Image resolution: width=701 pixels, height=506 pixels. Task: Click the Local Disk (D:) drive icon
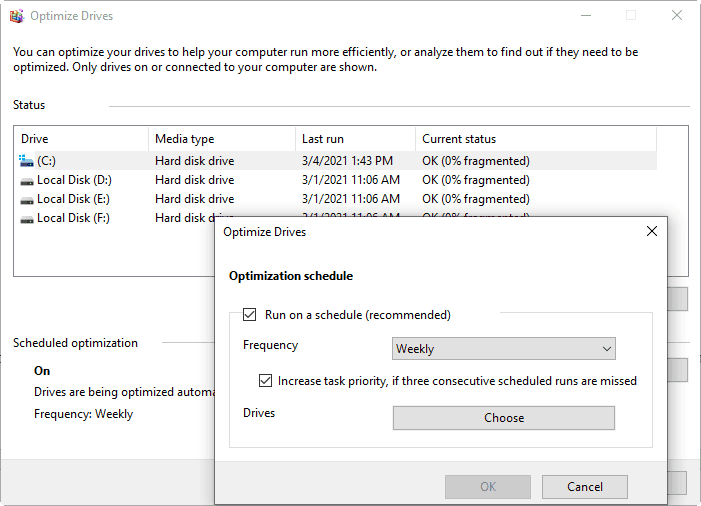(27, 181)
